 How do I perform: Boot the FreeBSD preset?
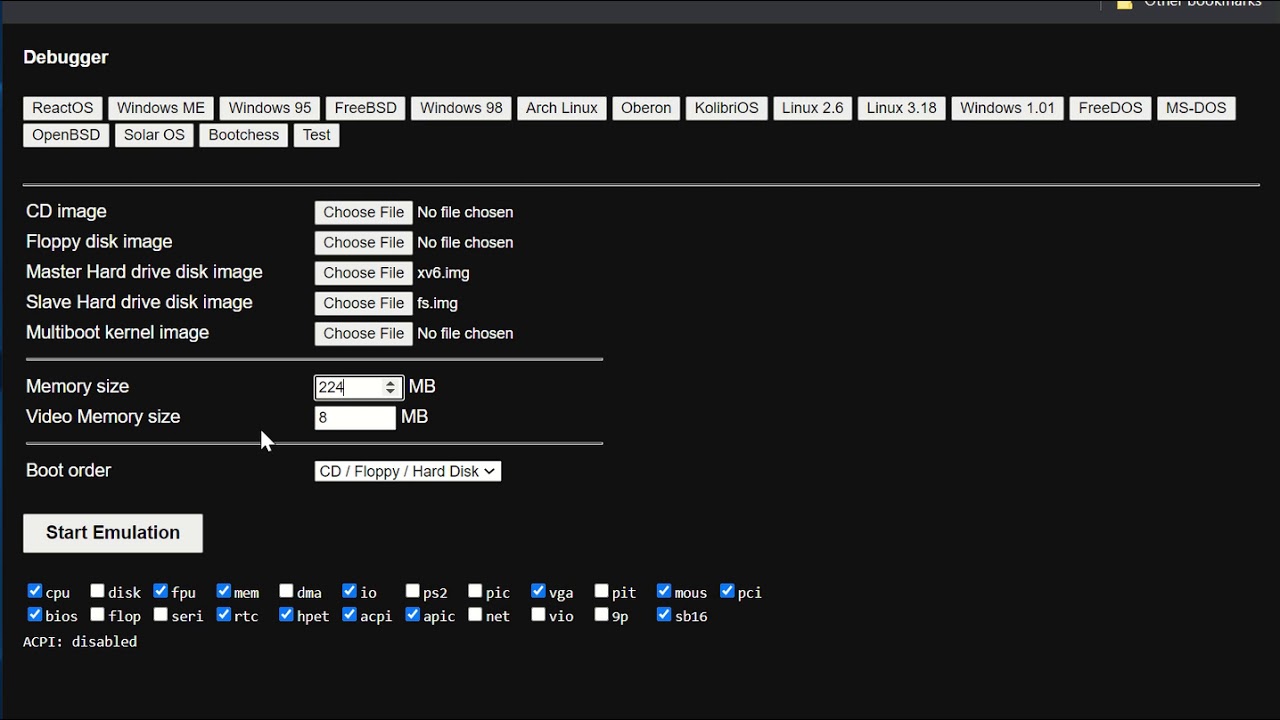[x=366, y=108]
